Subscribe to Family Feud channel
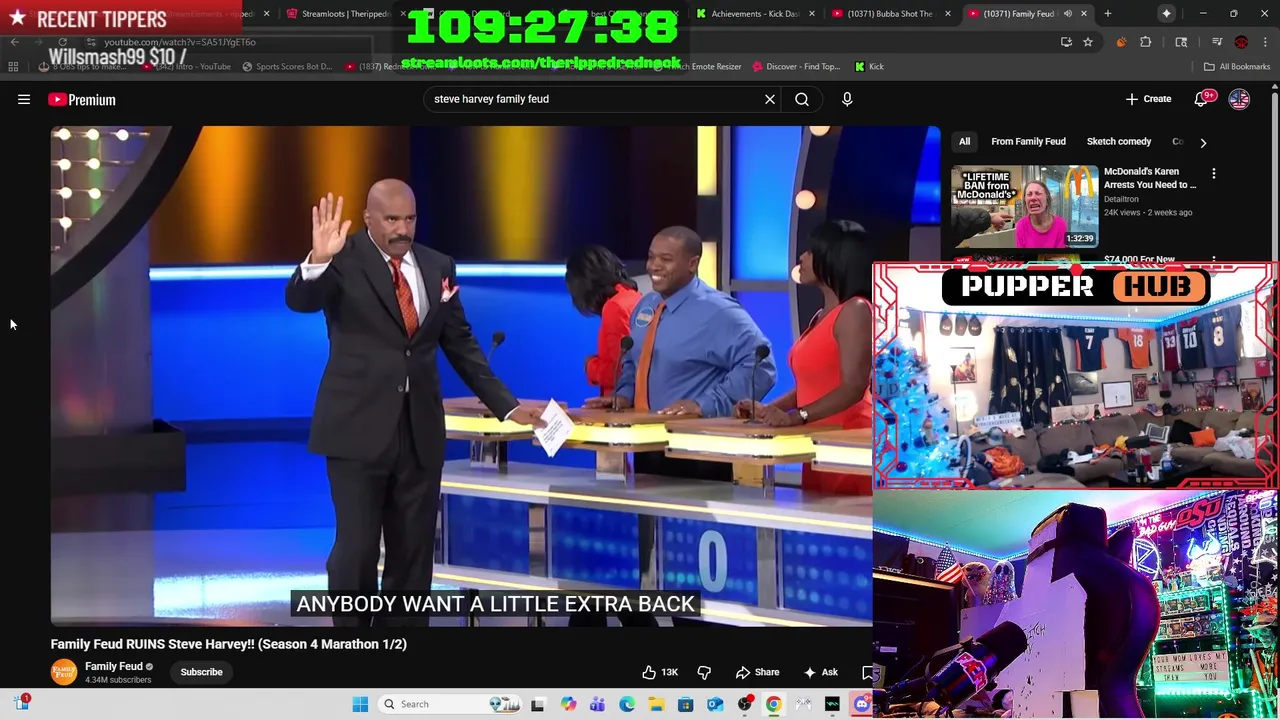This screenshot has height=720, width=1280. point(201,672)
